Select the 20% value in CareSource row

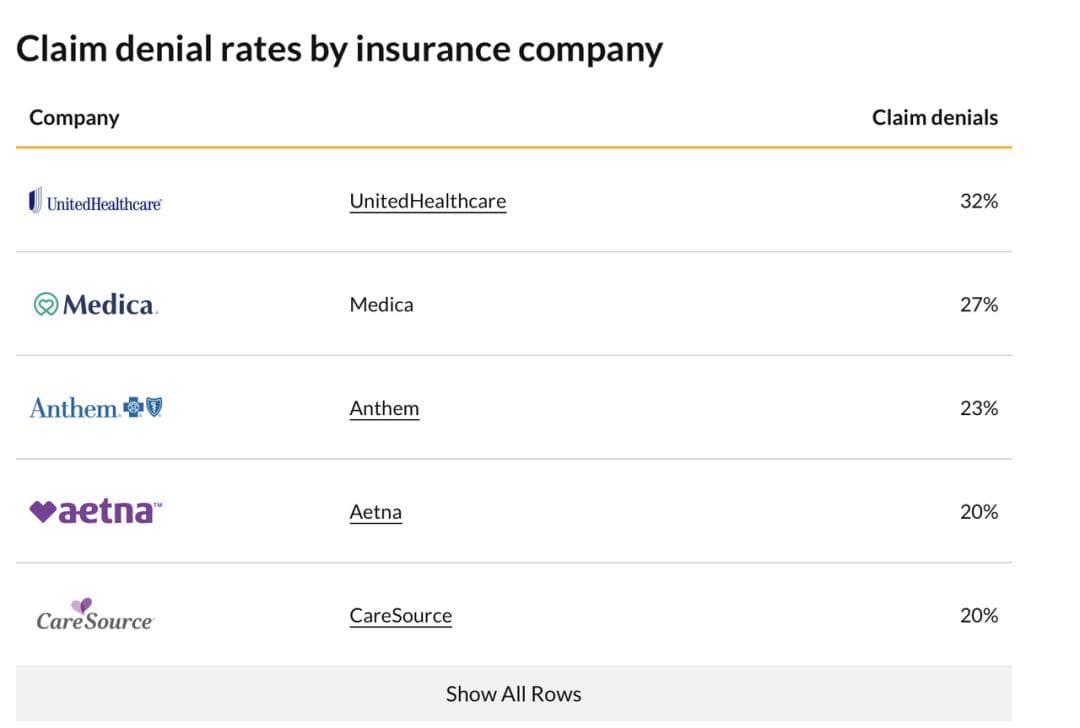click(978, 615)
